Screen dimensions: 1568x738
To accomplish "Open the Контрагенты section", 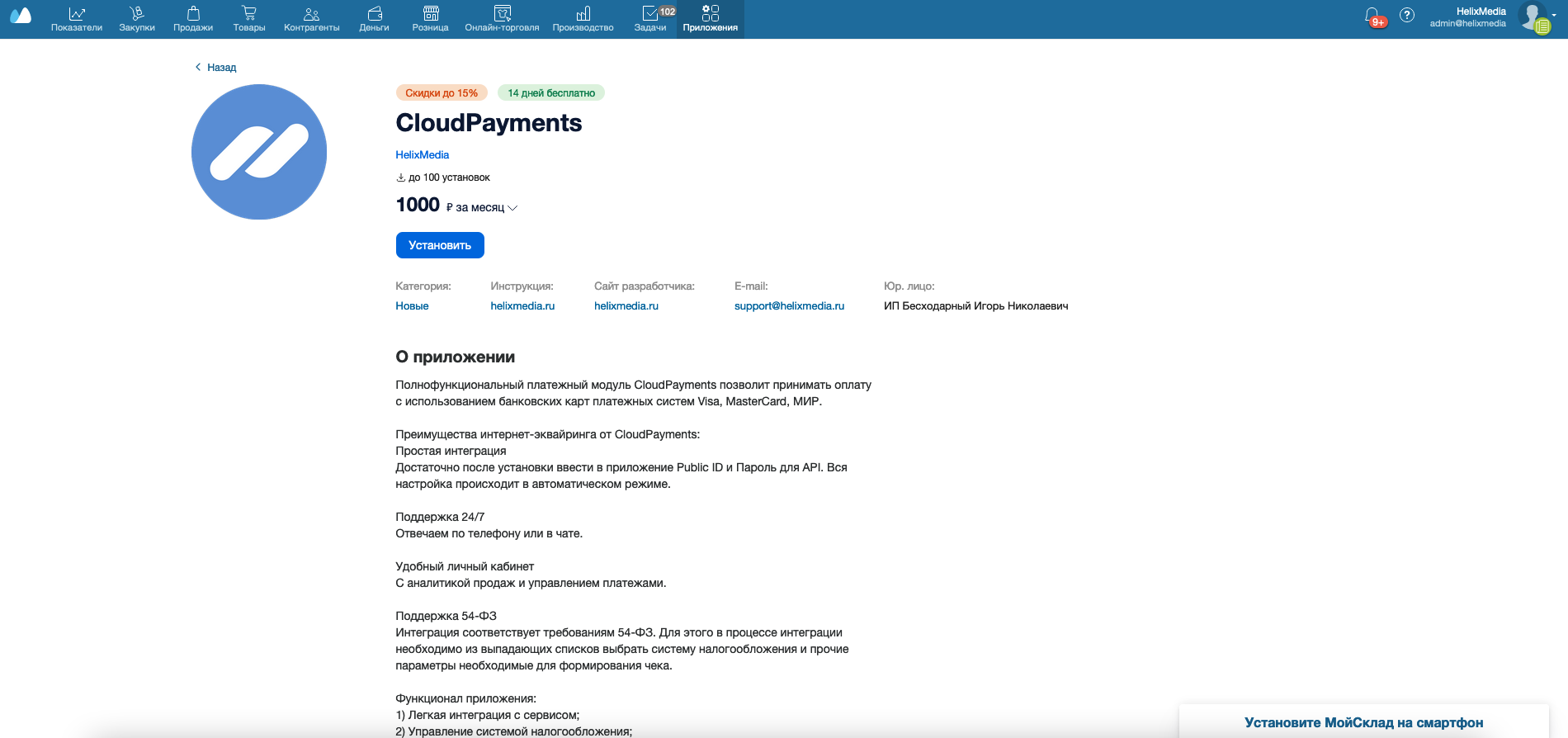I will pyautogui.click(x=312, y=19).
